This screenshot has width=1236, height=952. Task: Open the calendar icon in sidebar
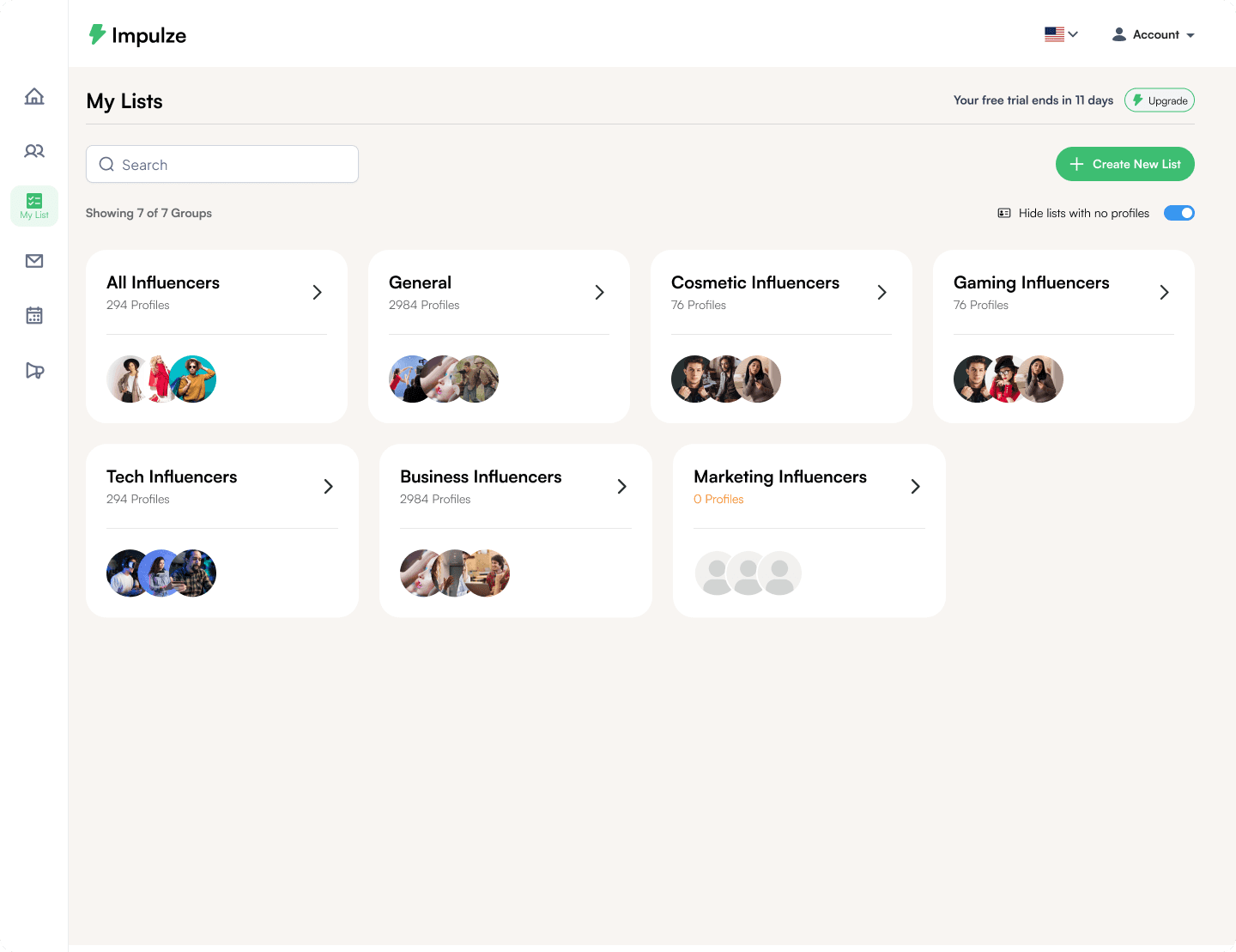pos(34,316)
